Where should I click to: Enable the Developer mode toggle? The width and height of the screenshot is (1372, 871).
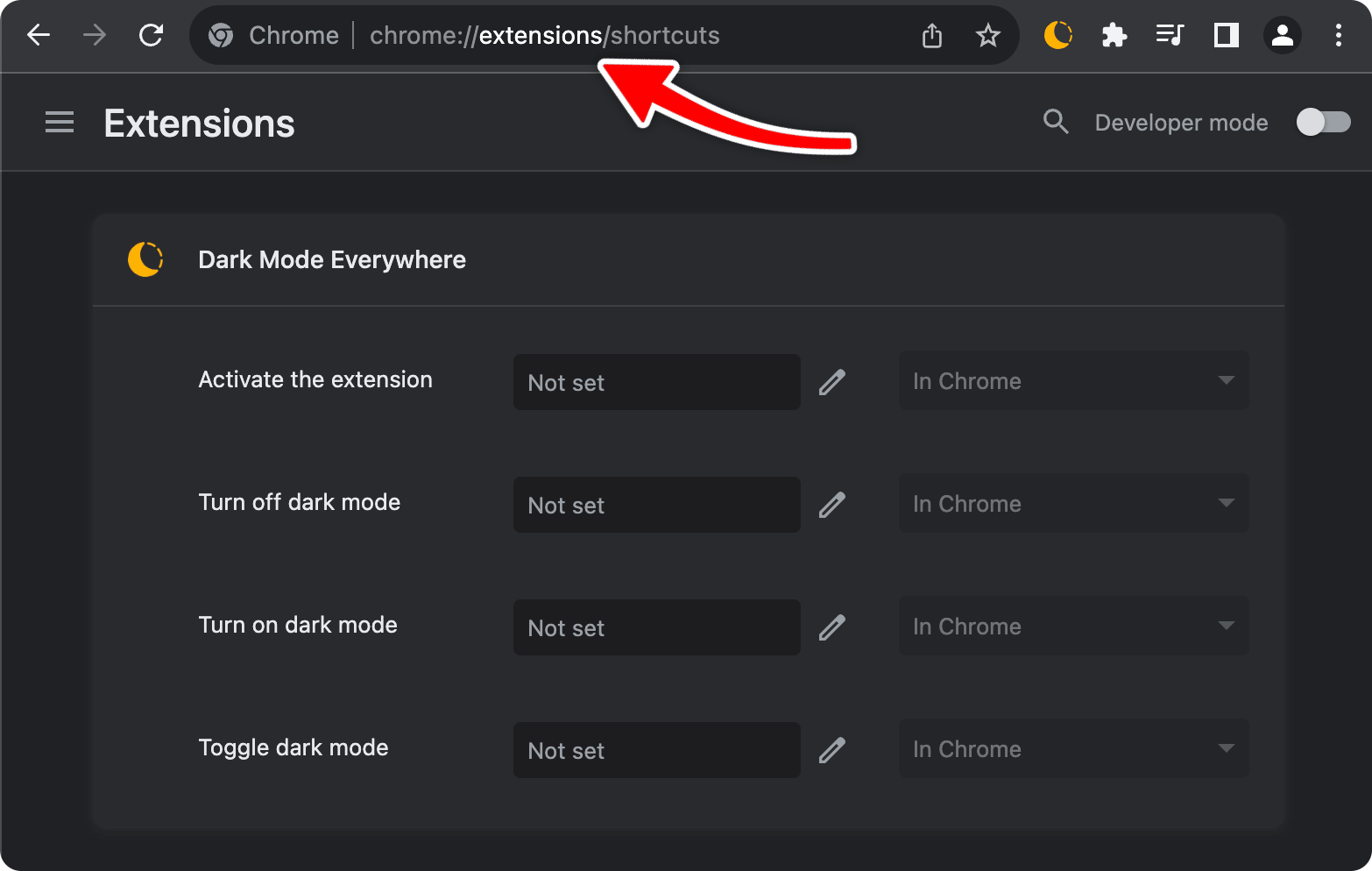pyautogui.click(x=1324, y=122)
